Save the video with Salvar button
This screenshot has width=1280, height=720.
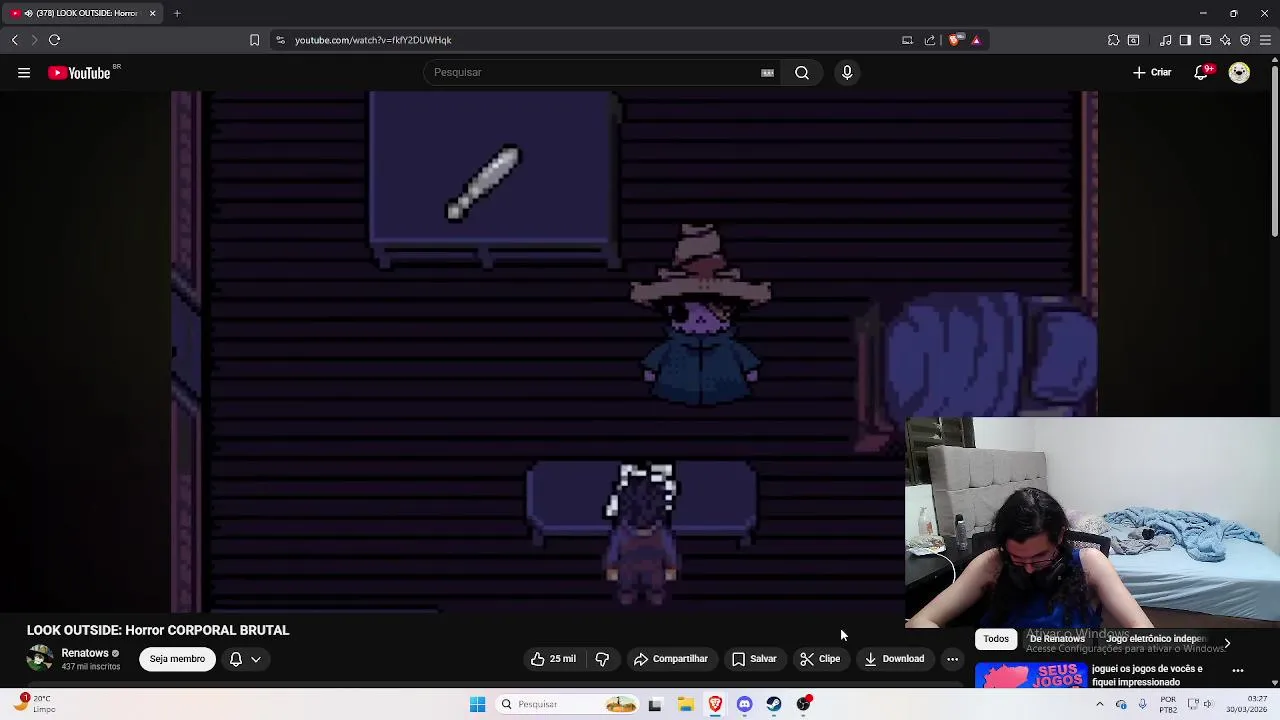(x=753, y=659)
